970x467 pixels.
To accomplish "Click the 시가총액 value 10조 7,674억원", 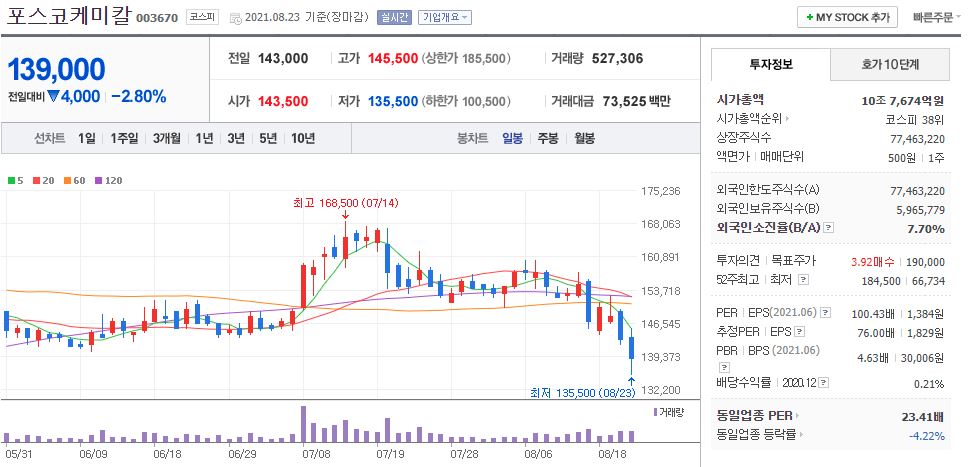I will click(903, 100).
